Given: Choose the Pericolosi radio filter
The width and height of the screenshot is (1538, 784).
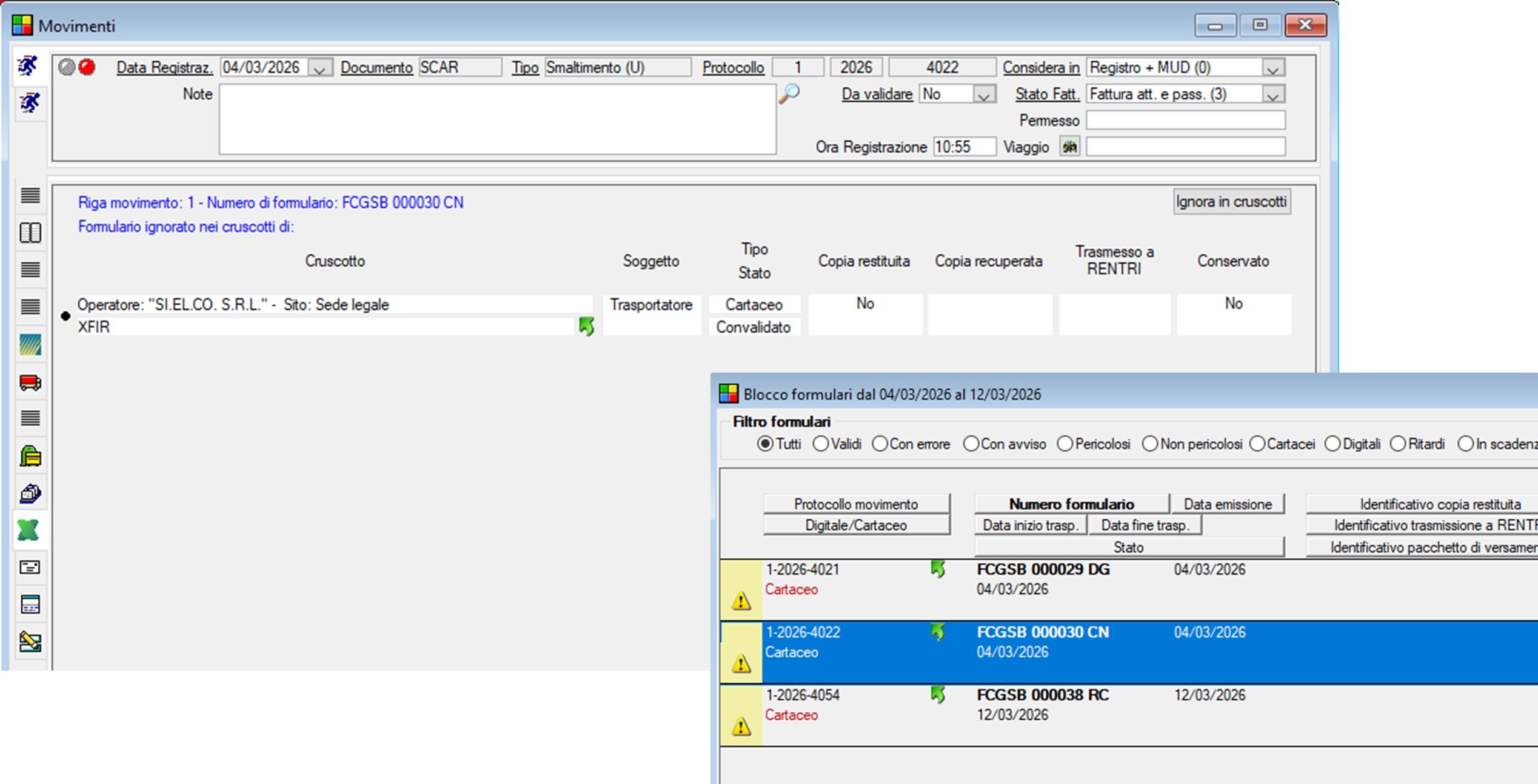Looking at the screenshot, I should 1065,444.
